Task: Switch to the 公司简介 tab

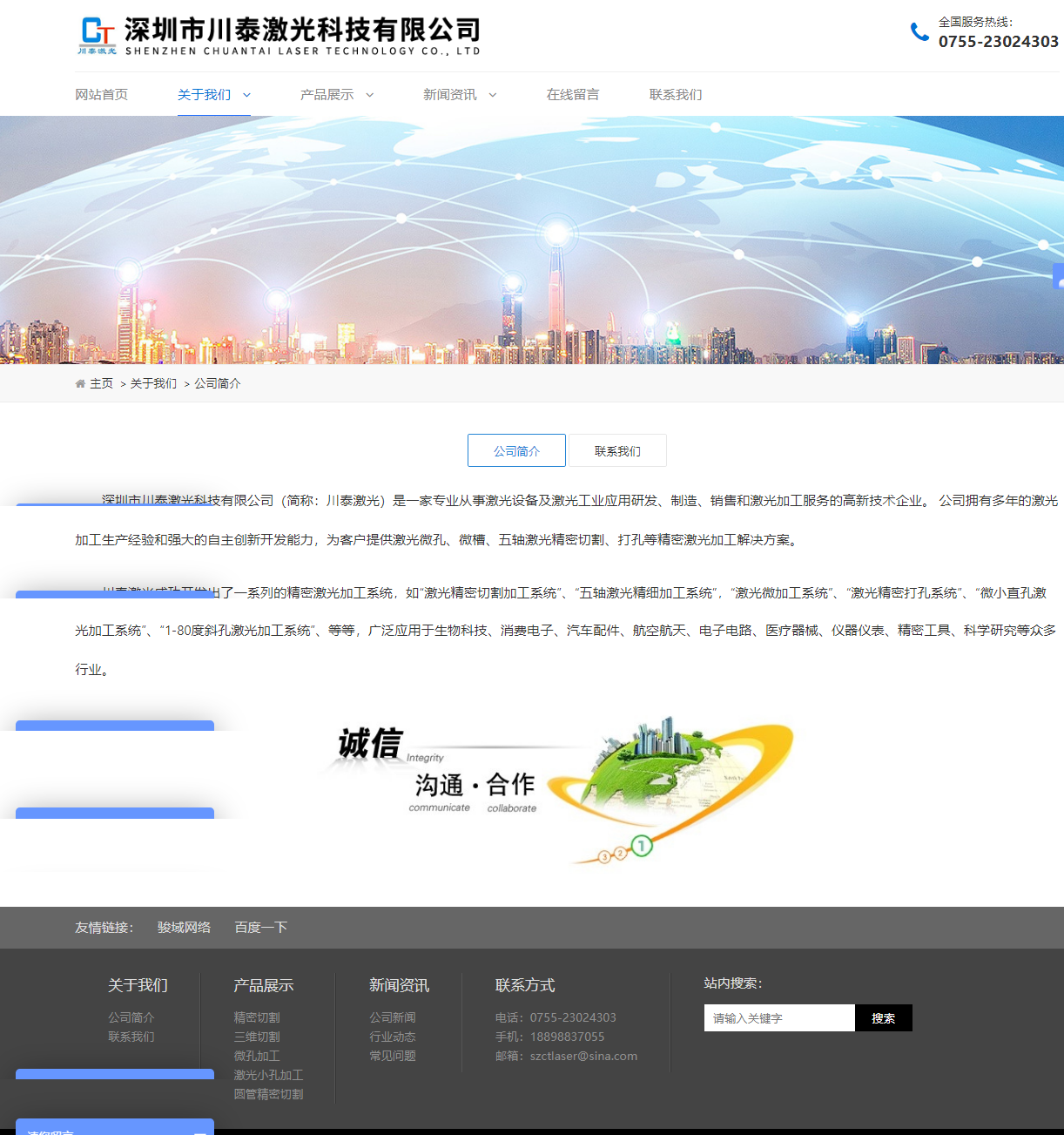Action: coord(516,451)
